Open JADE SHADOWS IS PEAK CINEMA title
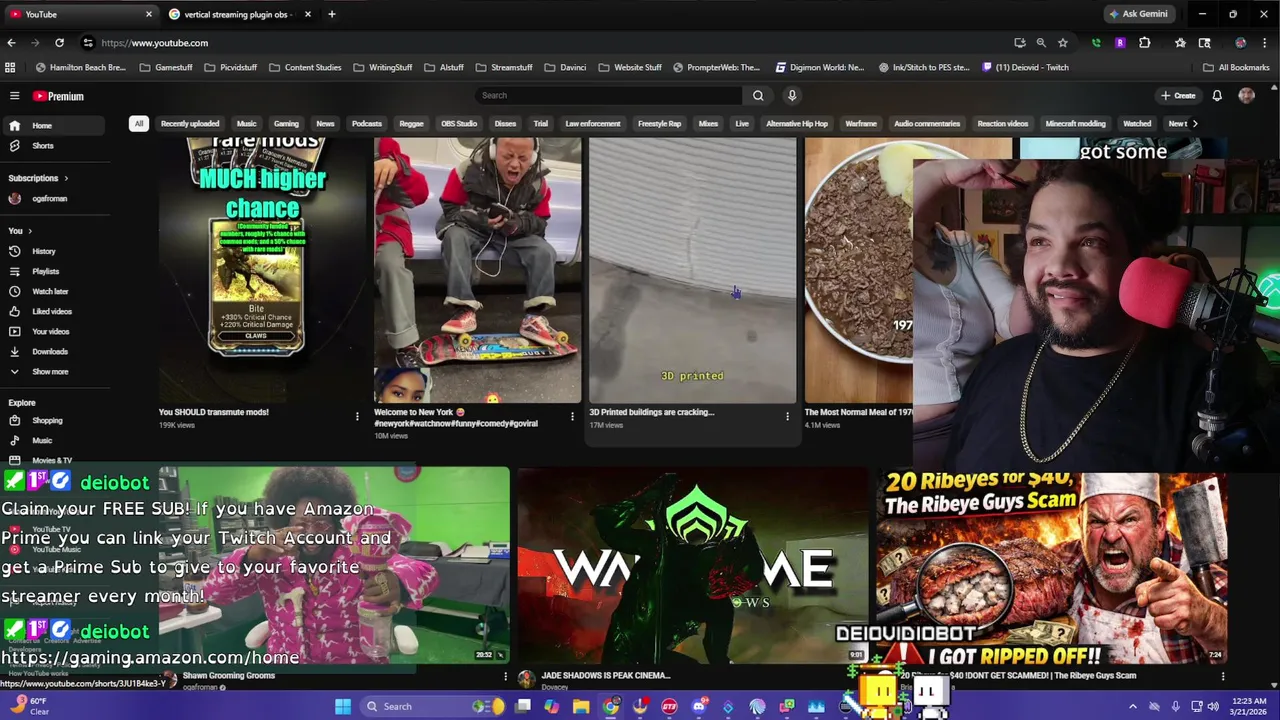This screenshot has height=720, width=1280. (606, 675)
